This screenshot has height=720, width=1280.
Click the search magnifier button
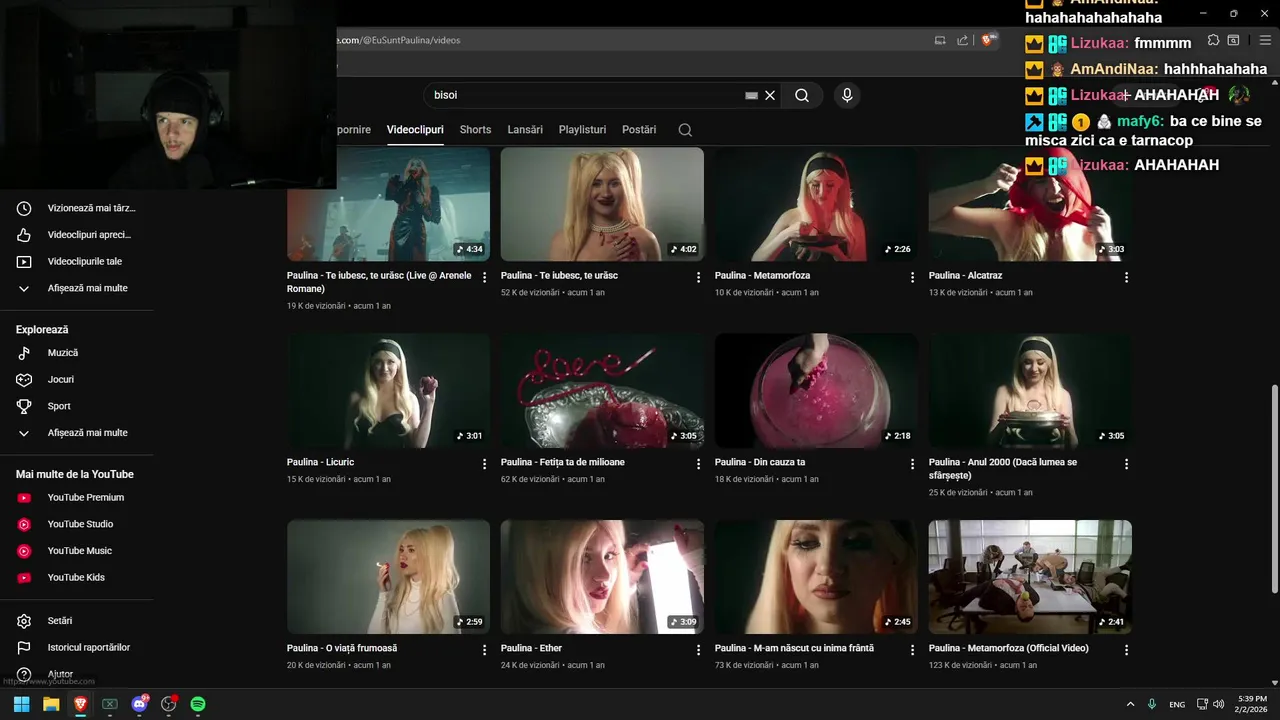click(x=802, y=95)
